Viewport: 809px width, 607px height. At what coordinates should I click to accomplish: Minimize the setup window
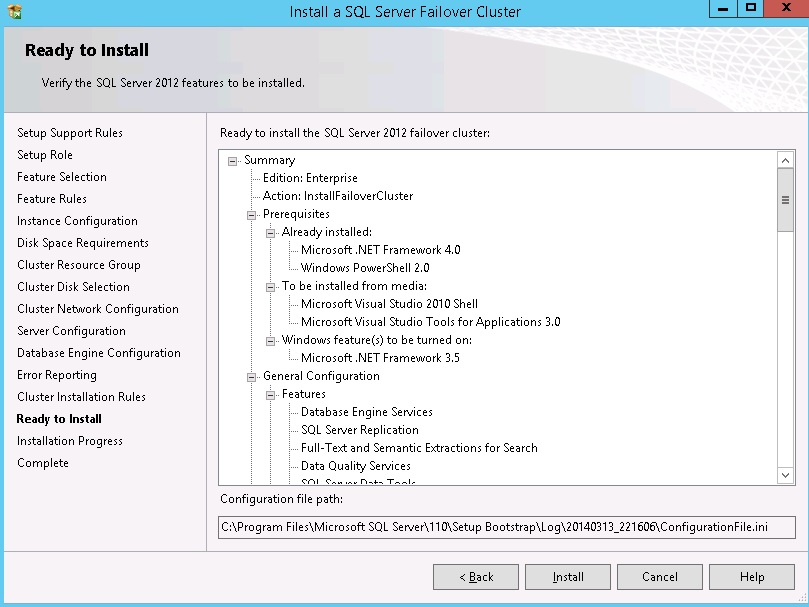point(723,9)
